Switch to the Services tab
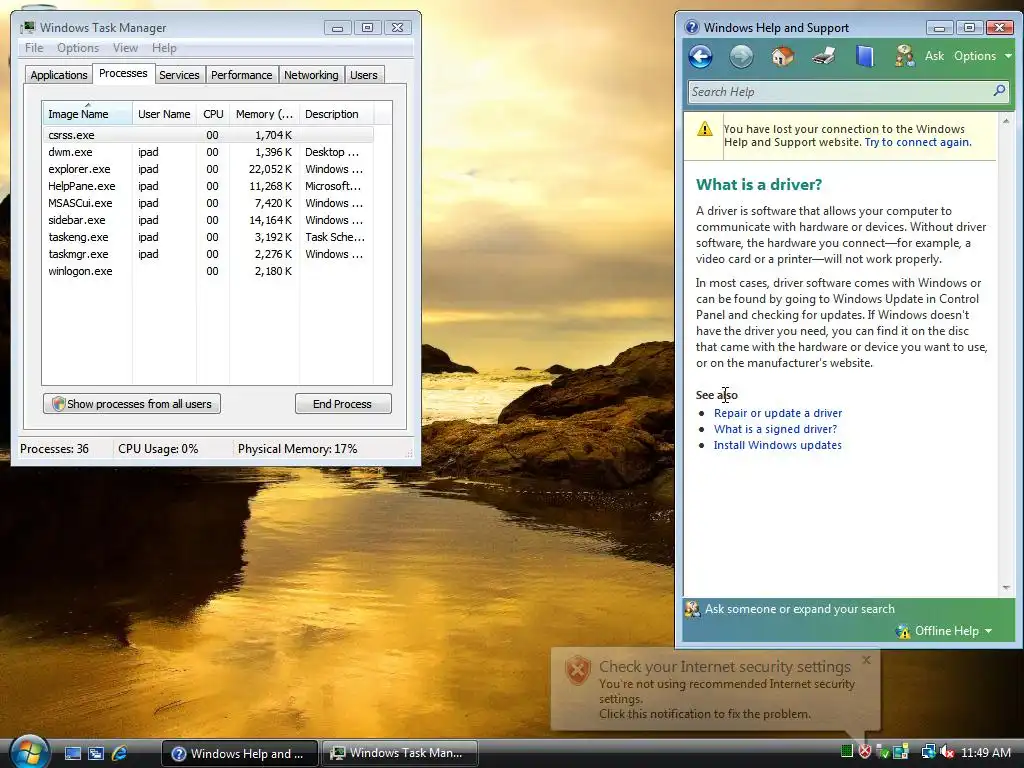The image size is (1024, 768). pos(179,75)
